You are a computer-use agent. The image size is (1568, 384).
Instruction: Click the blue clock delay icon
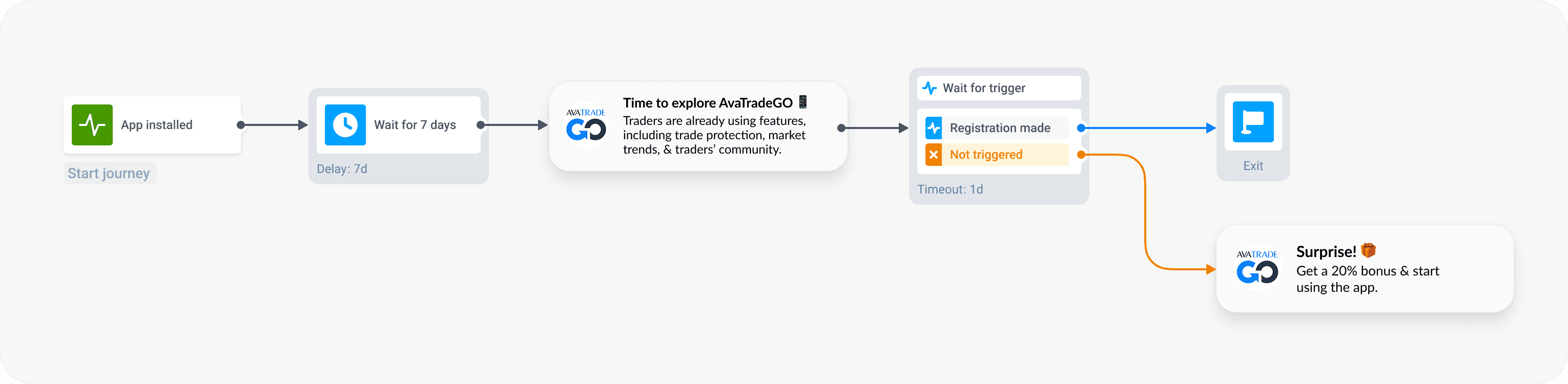345,125
